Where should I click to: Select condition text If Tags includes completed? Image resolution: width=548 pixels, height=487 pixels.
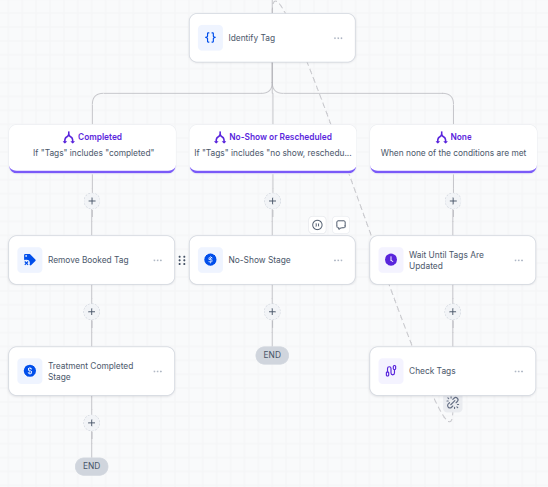click(94, 153)
